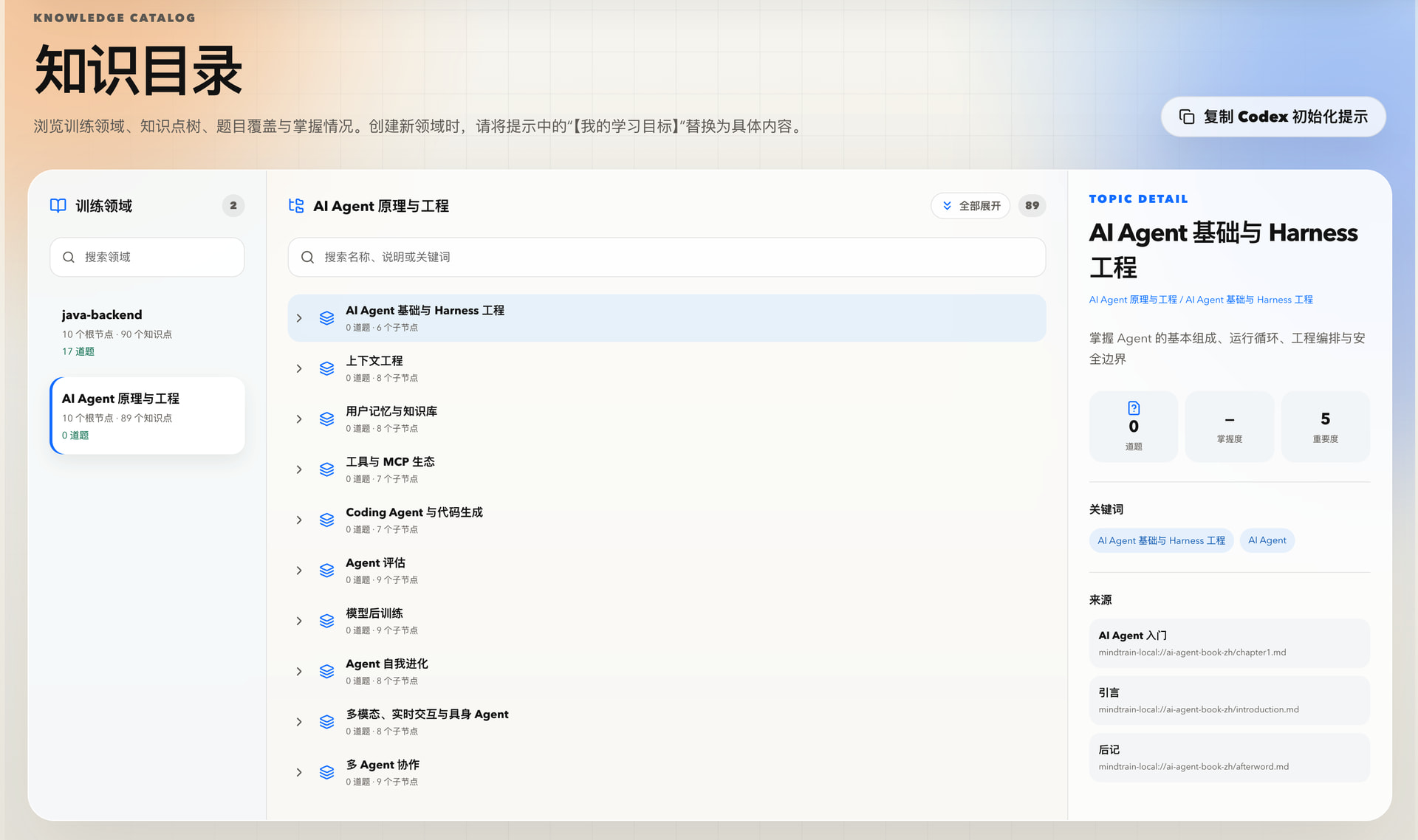
Task: Select the 上下文工程 tree row title
Action: (x=374, y=361)
